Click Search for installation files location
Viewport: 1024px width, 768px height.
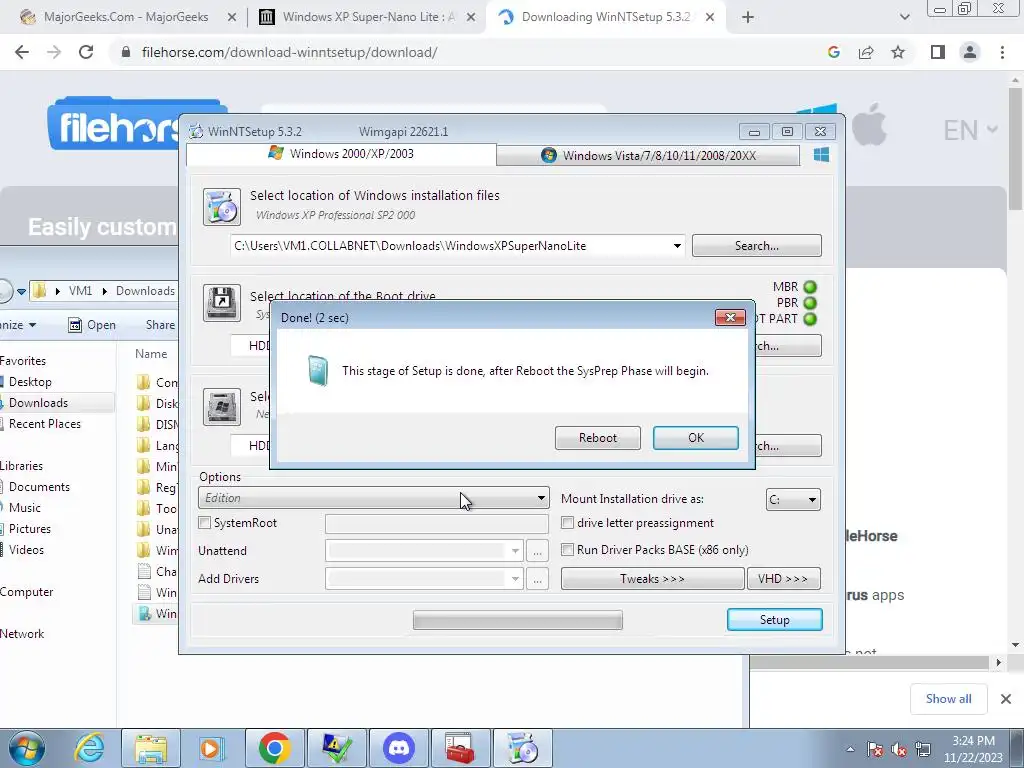(x=756, y=246)
